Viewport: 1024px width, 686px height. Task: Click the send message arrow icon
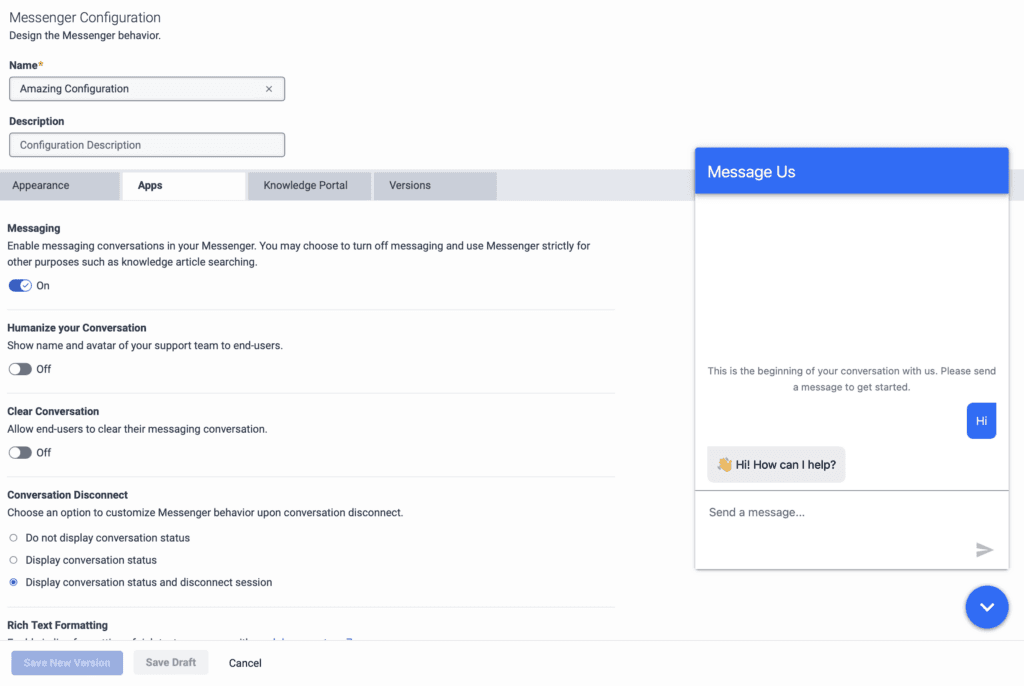(984, 549)
